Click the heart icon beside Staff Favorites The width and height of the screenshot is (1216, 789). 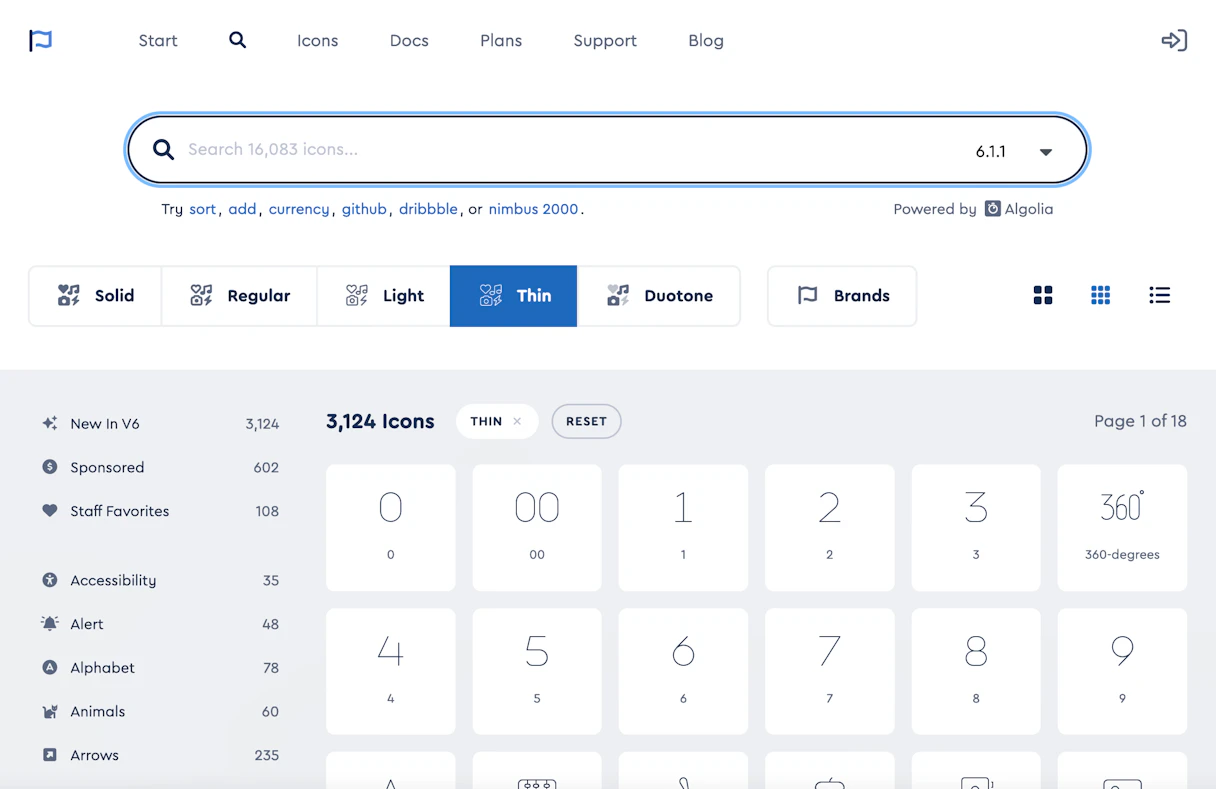click(49, 510)
